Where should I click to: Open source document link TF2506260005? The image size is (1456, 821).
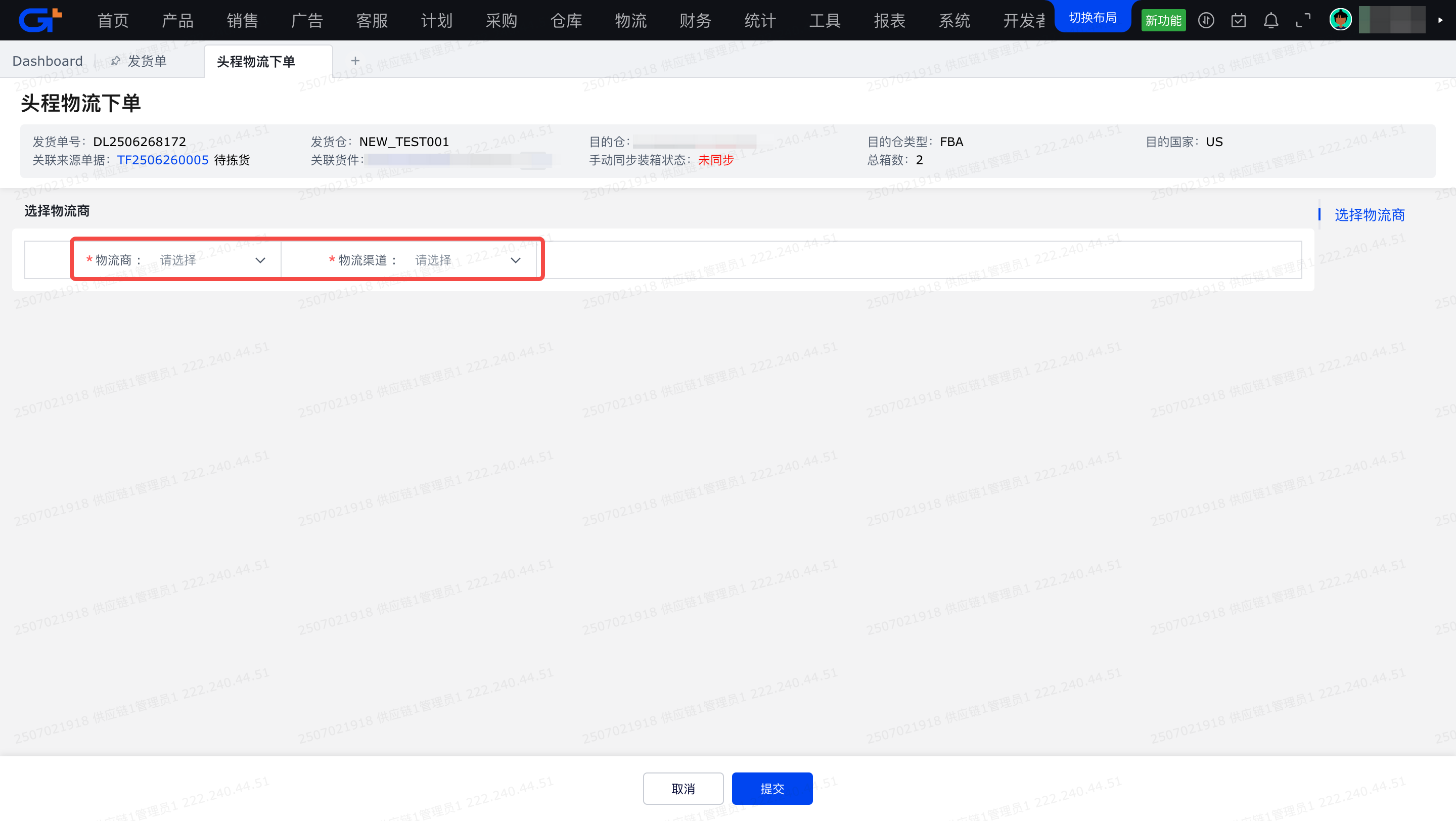pos(163,160)
